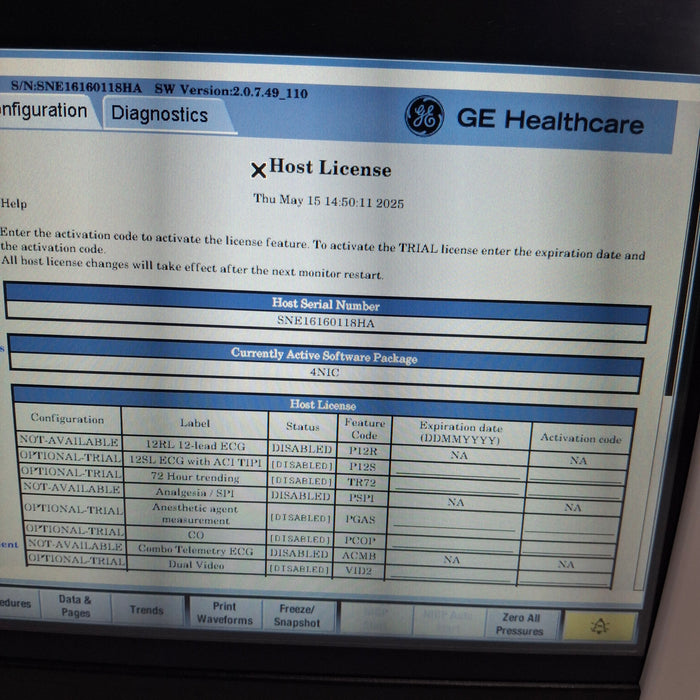Click the P12R feature code cell

[363, 451]
